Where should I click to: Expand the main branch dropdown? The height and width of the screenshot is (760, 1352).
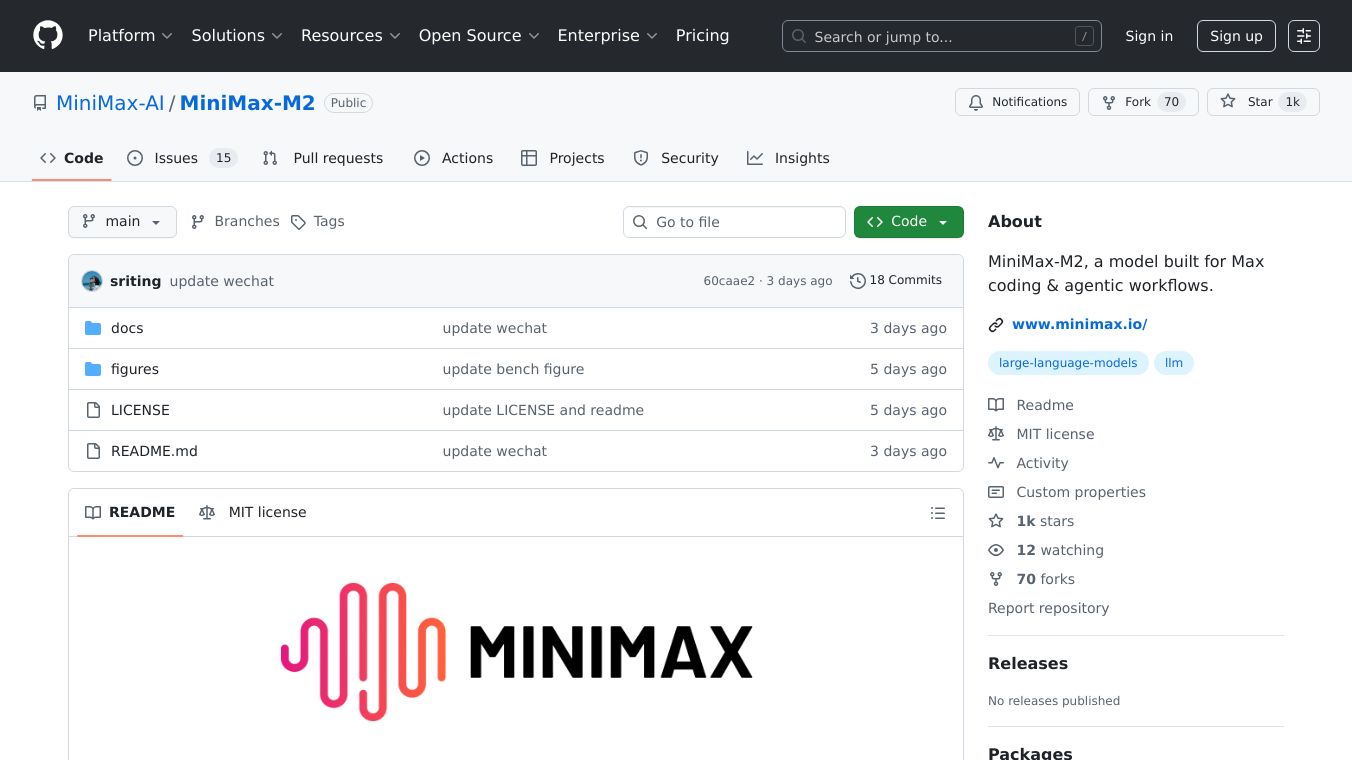coord(122,222)
